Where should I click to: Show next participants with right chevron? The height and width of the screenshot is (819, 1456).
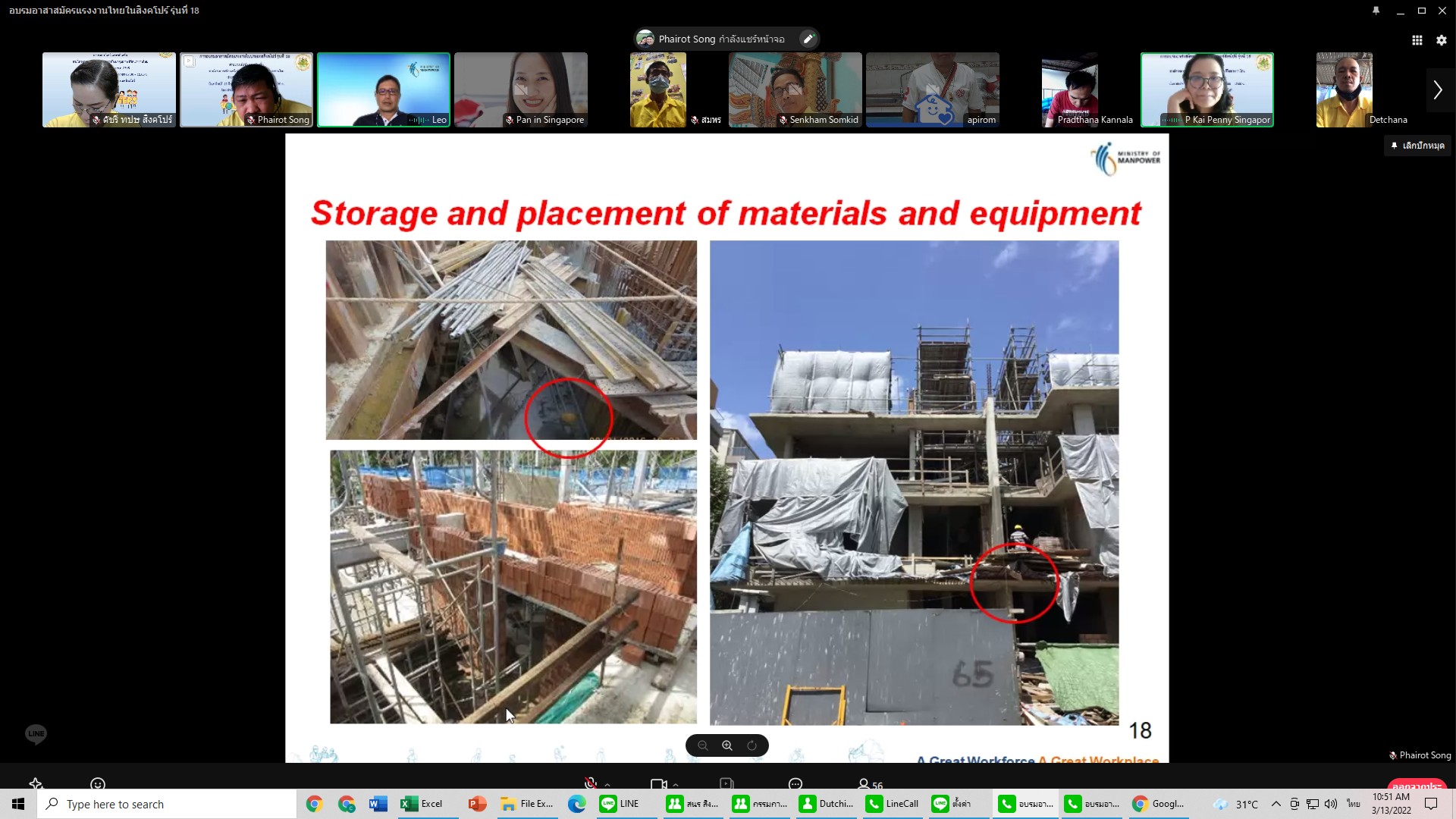tap(1438, 90)
